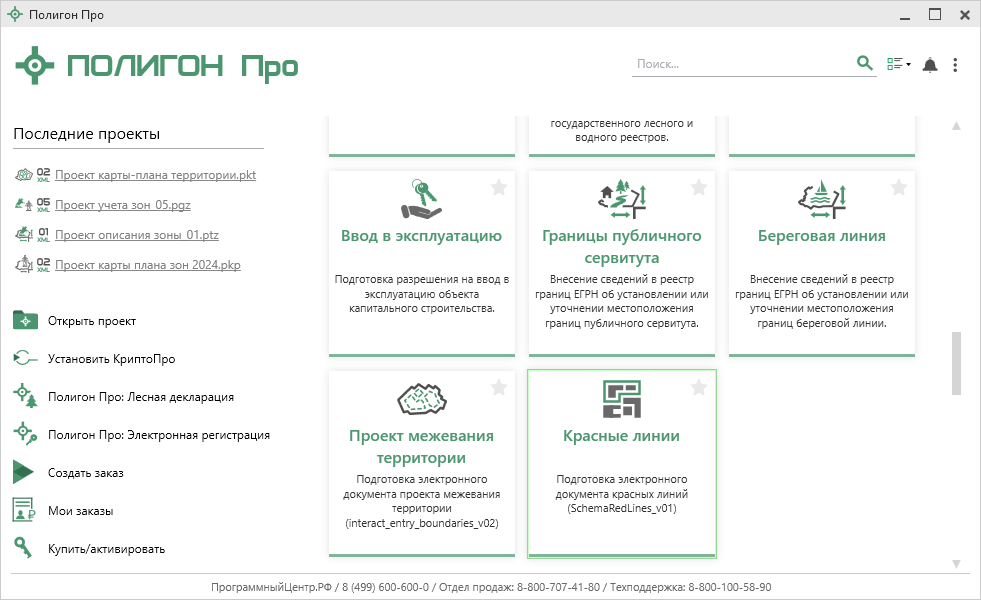Open the Ввод в эксплуатацию keys icon
Screen dimensions: 981x600
tap(422, 198)
